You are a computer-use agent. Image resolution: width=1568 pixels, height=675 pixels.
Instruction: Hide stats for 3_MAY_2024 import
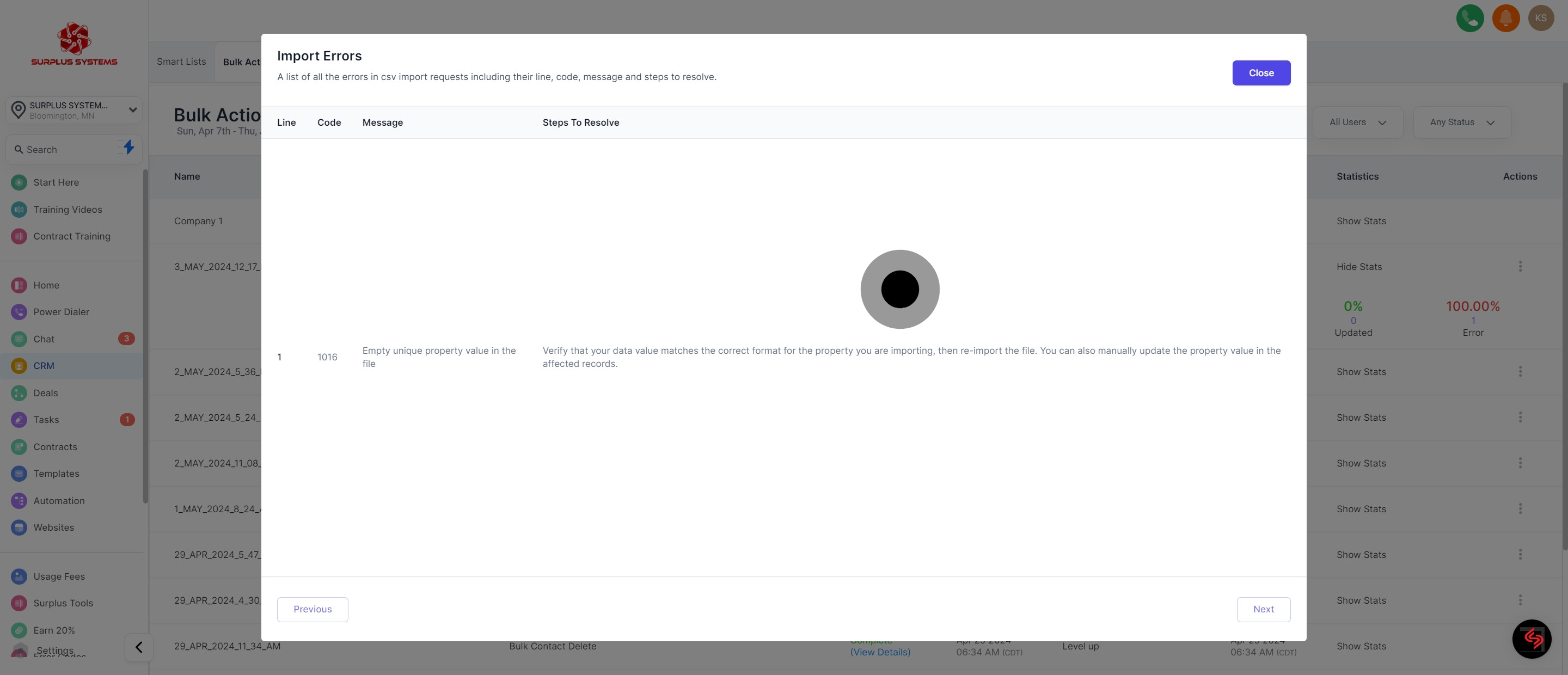[x=1360, y=267]
